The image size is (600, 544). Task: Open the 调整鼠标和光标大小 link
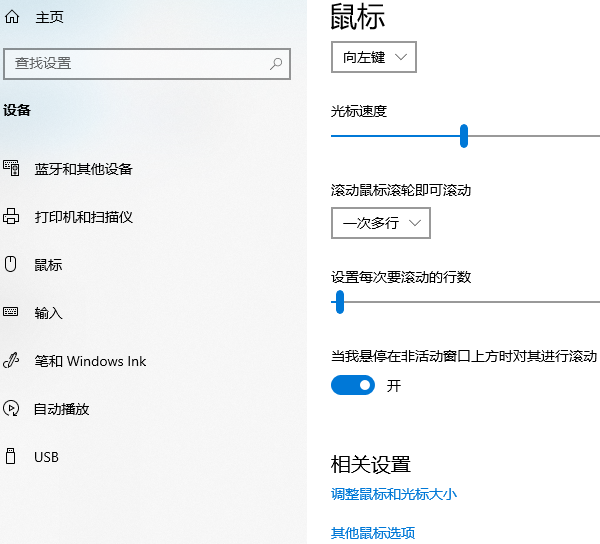(x=393, y=494)
